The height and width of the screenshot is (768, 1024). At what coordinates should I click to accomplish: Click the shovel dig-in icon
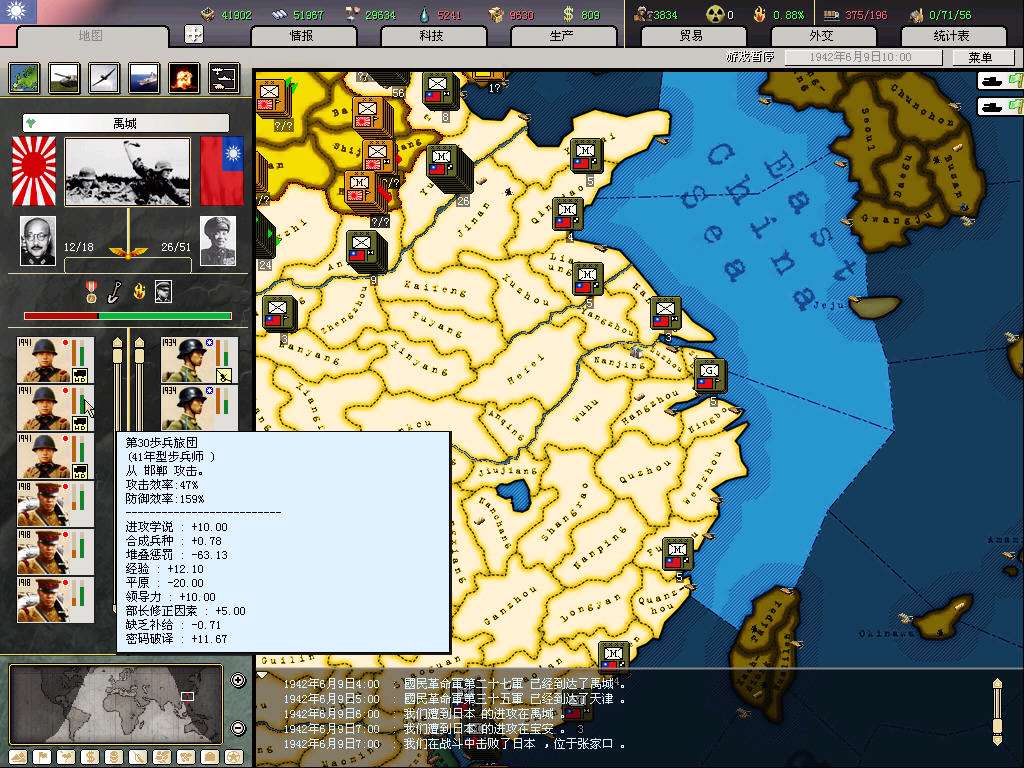(x=115, y=292)
